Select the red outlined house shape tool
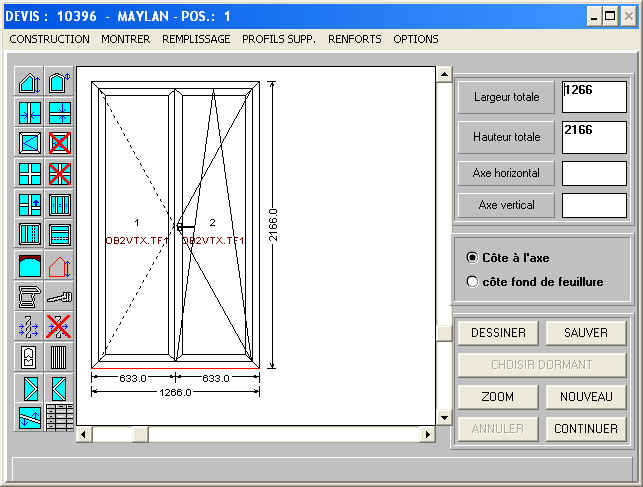643x487 pixels. click(x=59, y=265)
